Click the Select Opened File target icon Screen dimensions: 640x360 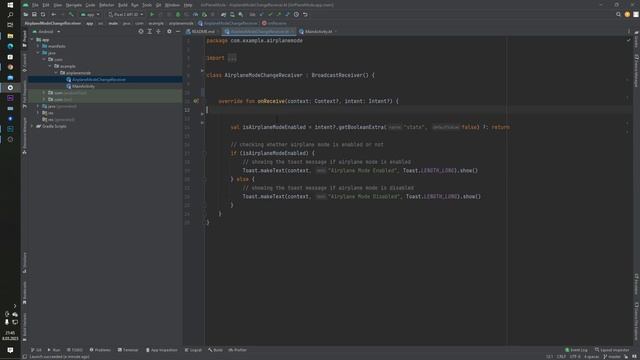141,31
